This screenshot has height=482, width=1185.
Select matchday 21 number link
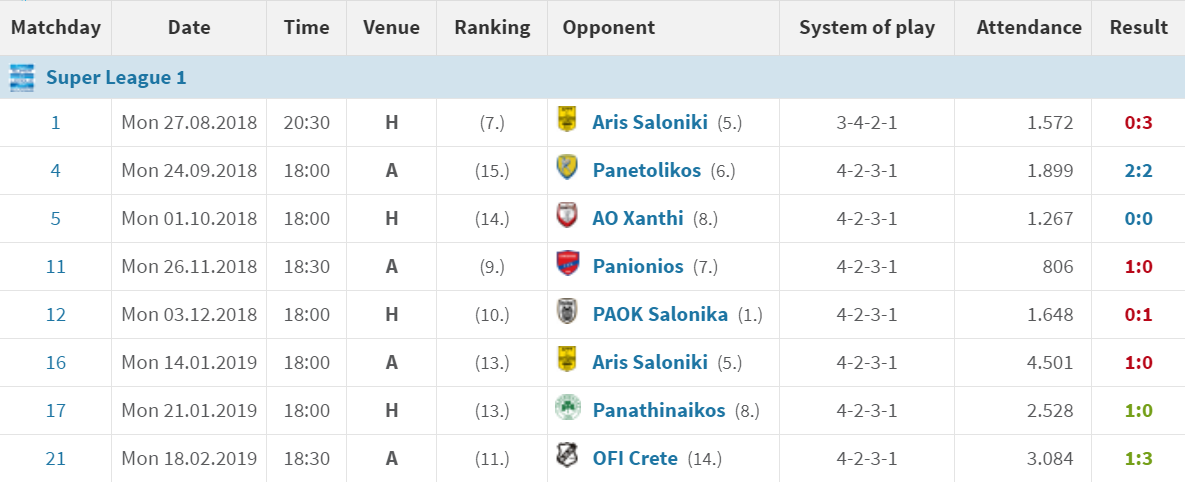tap(55, 459)
